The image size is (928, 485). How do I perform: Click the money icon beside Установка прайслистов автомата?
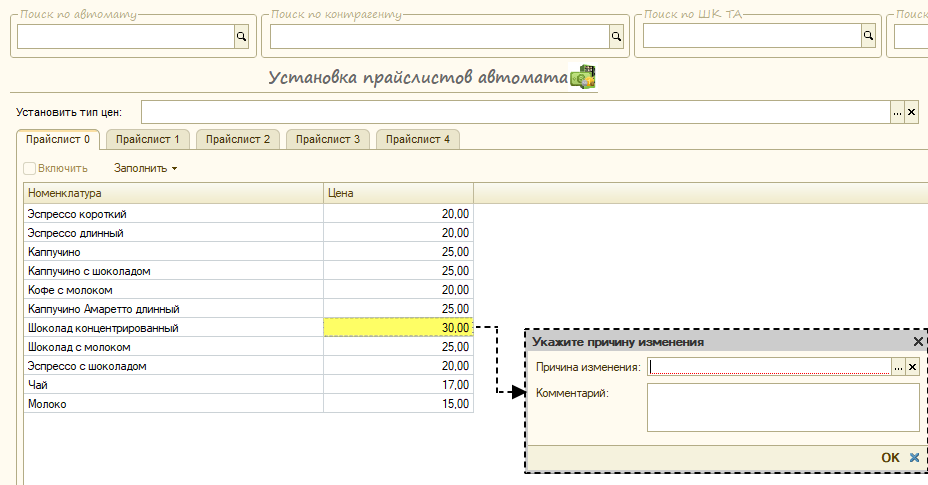583,77
